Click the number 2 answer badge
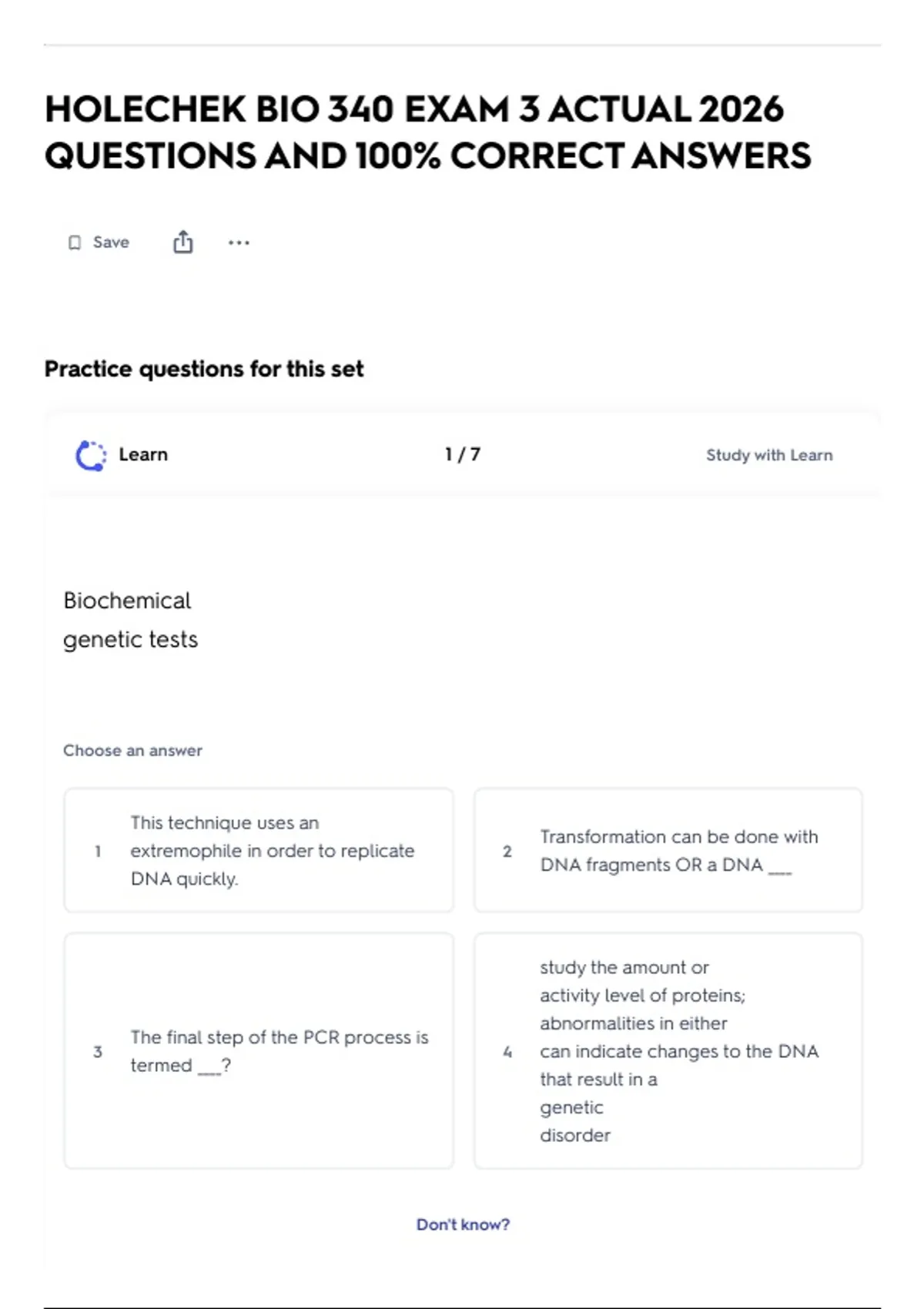 coord(507,851)
